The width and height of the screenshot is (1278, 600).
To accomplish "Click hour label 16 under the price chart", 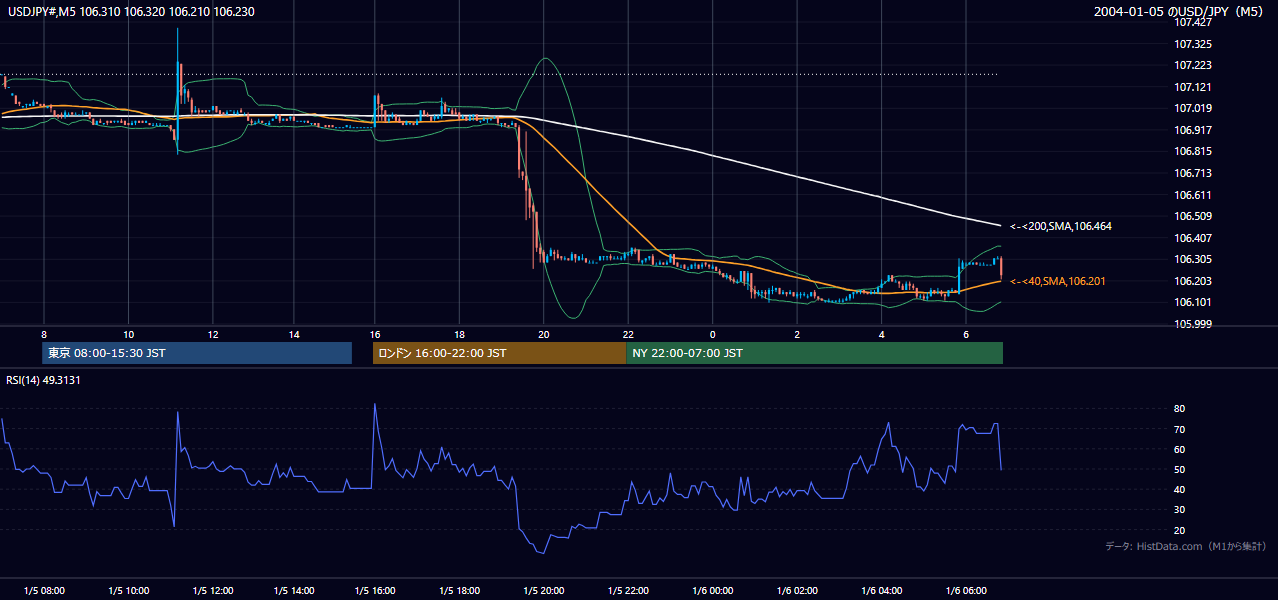I will (375, 334).
